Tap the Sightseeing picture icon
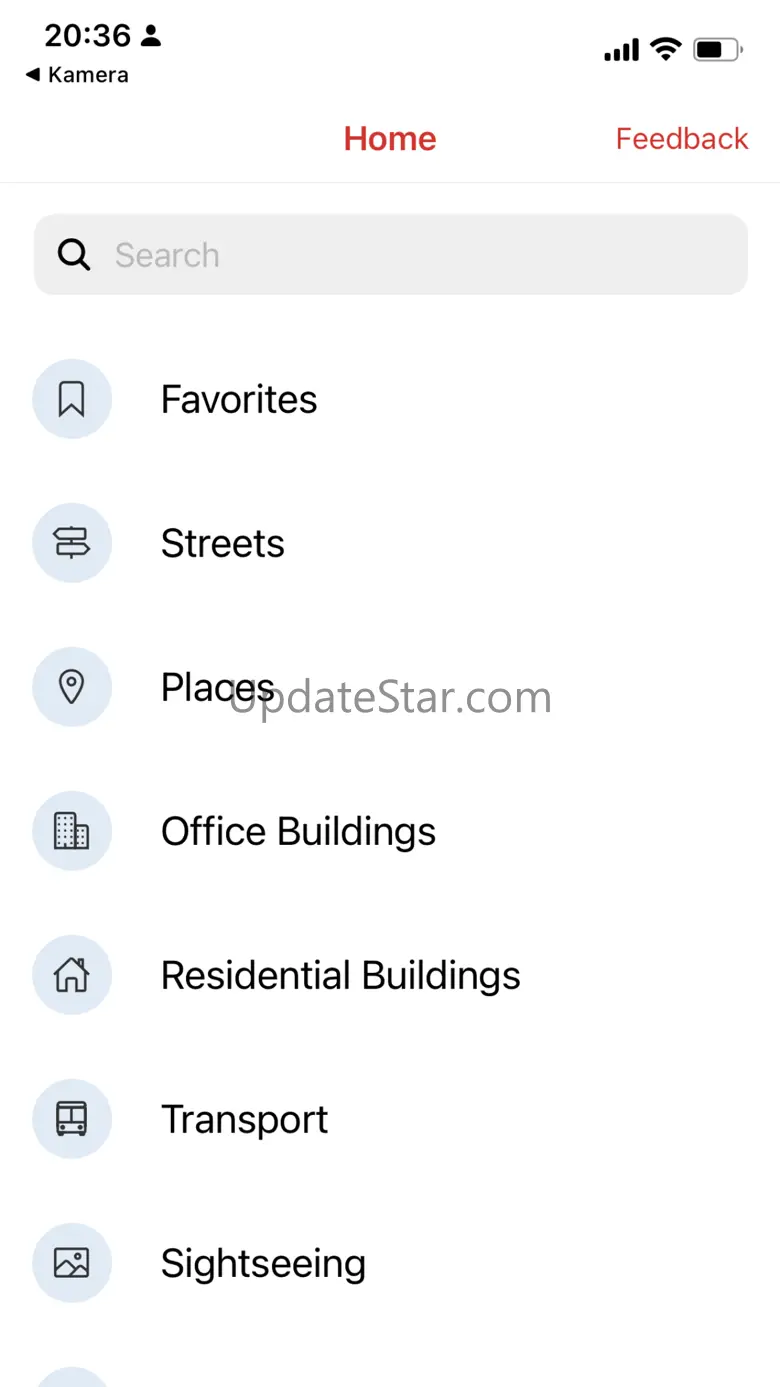The image size is (780, 1387). pyautogui.click(x=72, y=1263)
